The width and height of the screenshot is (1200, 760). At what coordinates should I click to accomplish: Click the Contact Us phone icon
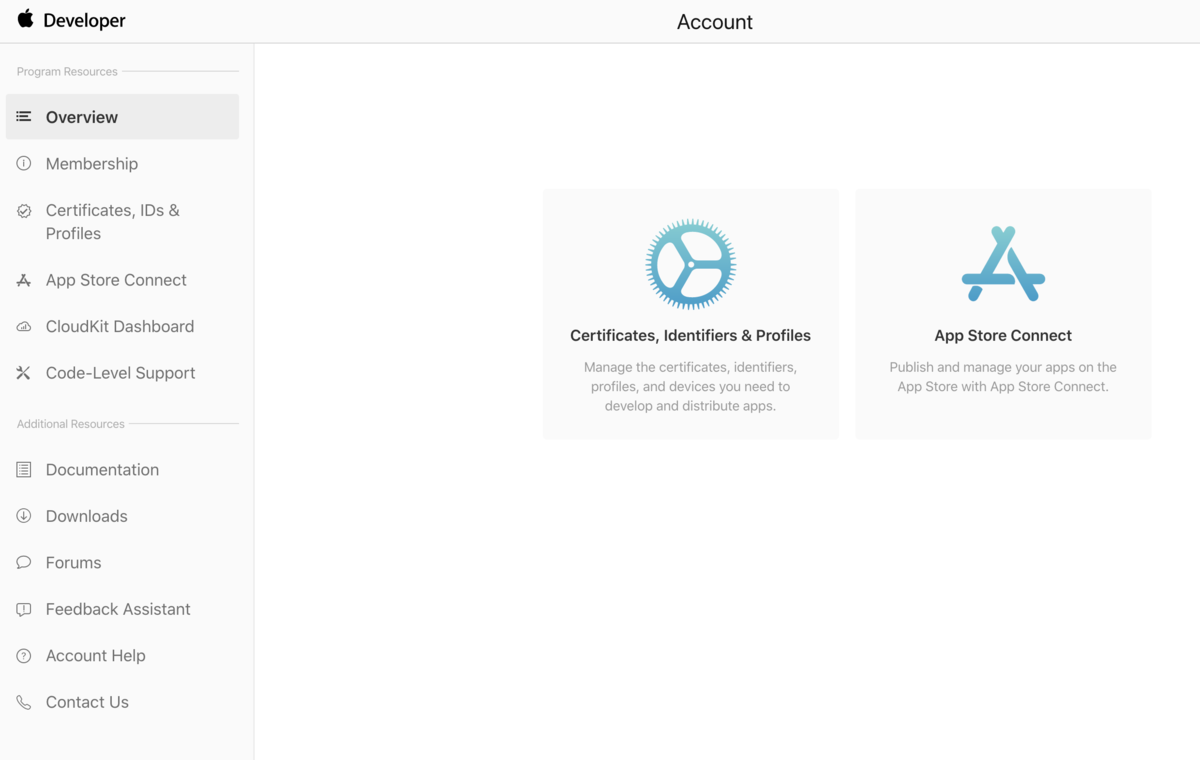tap(24, 703)
